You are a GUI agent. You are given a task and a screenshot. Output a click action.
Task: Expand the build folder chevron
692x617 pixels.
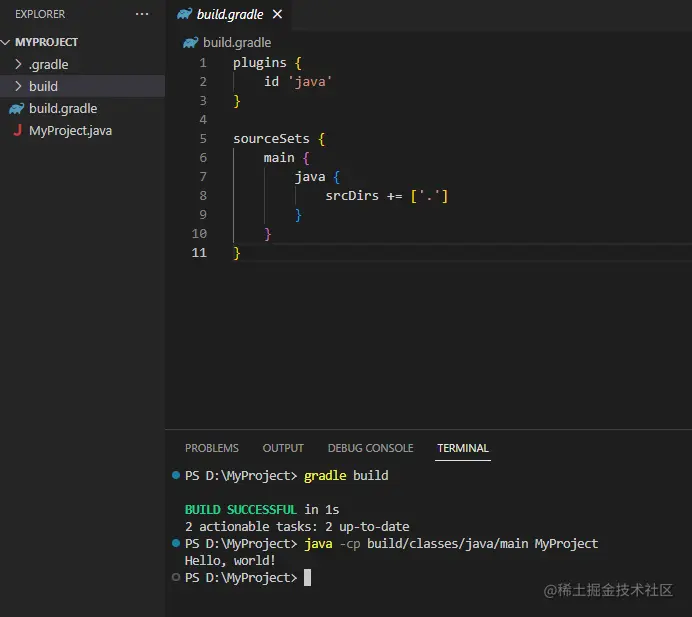point(18,86)
